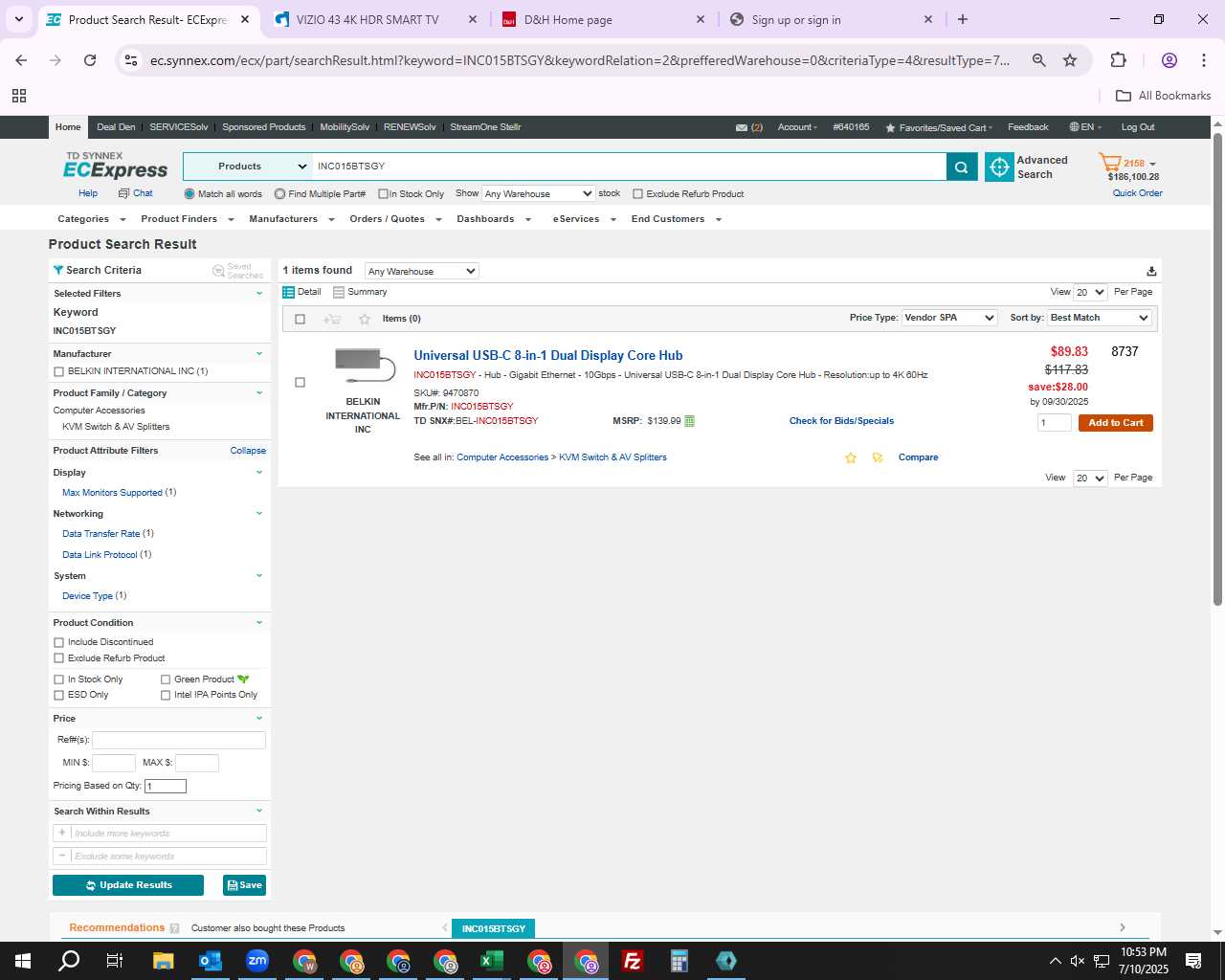Open FileZilla from the taskbar
The width and height of the screenshot is (1225, 980).
[x=633, y=961]
